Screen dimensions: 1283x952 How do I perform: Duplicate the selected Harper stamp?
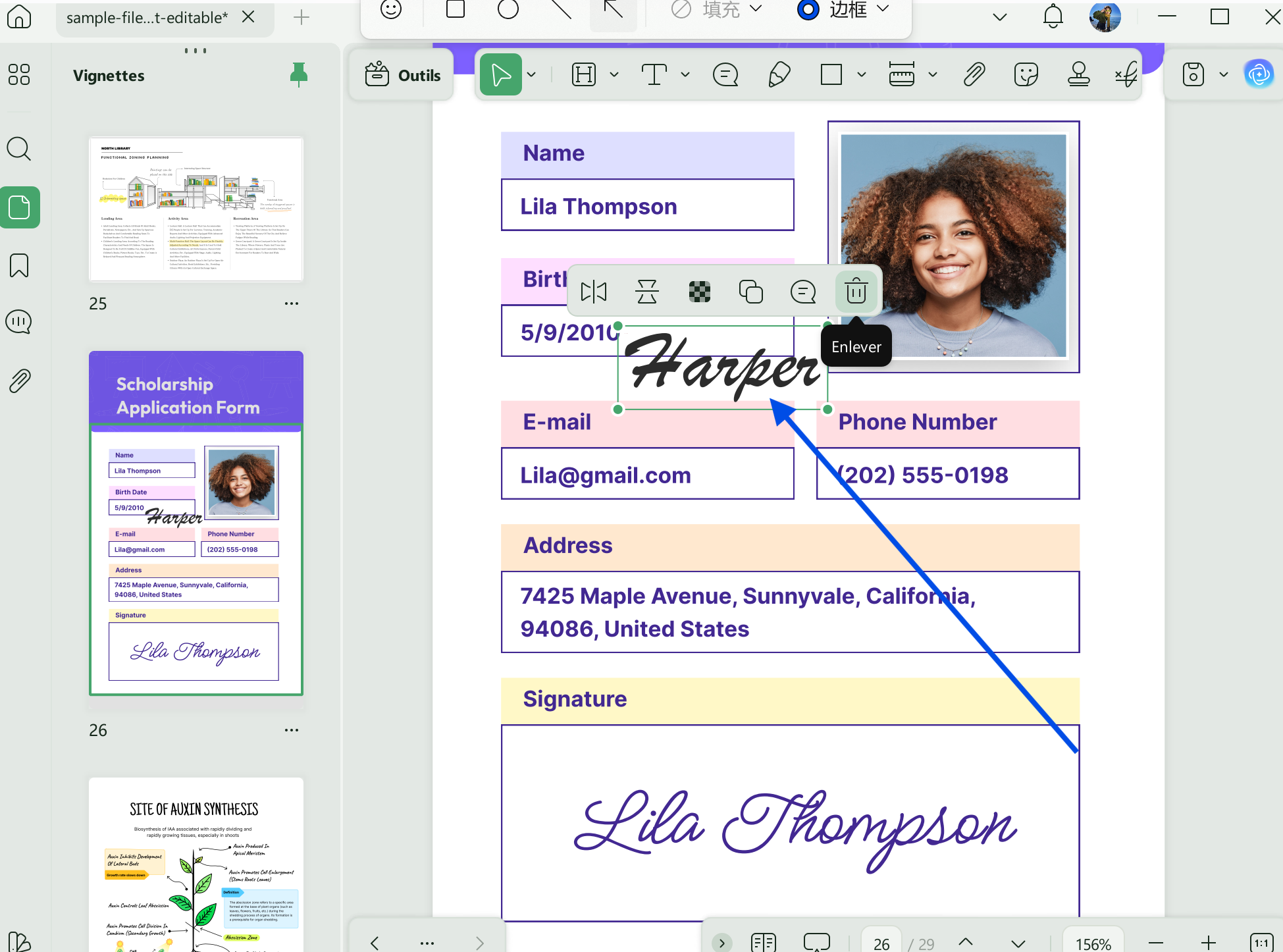(751, 291)
